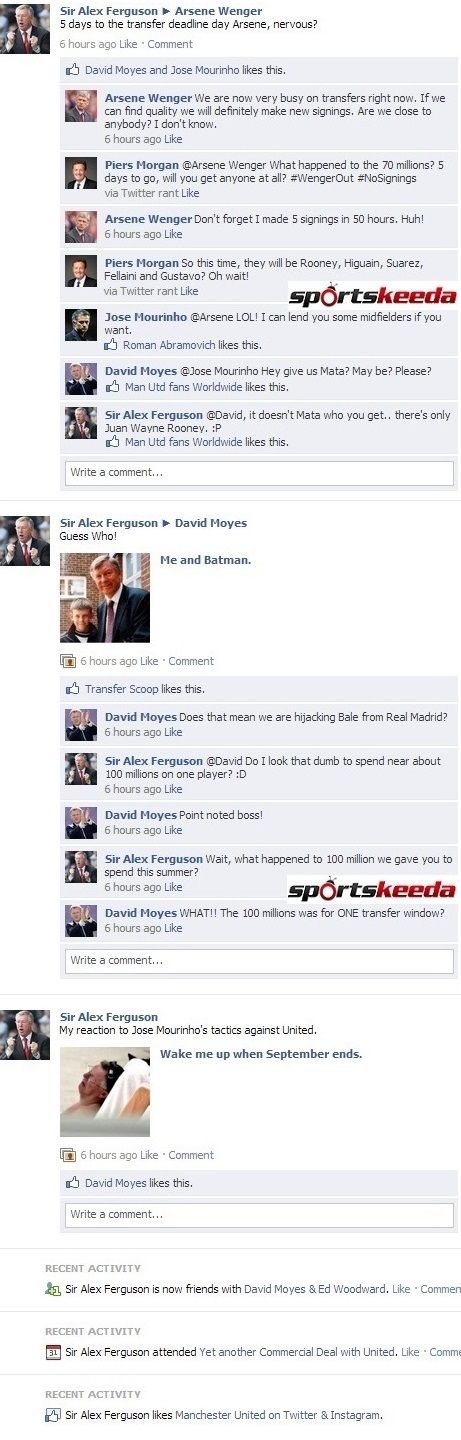This screenshot has width=461, height=1440.
Task: Click Piers Morgan's avatar on #WengerOut comment
Action: pos(81,172)
